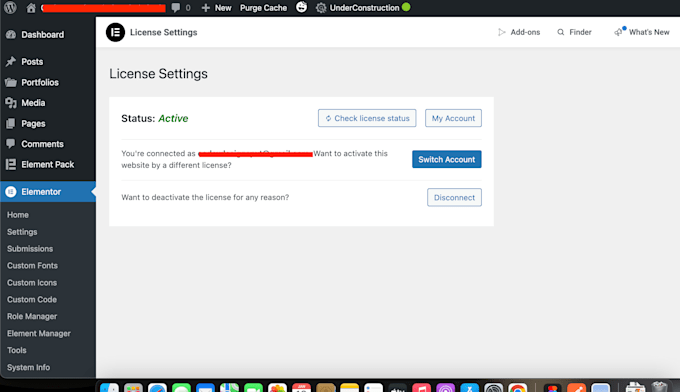
Task: Open Podcasts app from the Dock
Action: click(x=445, y=388)
